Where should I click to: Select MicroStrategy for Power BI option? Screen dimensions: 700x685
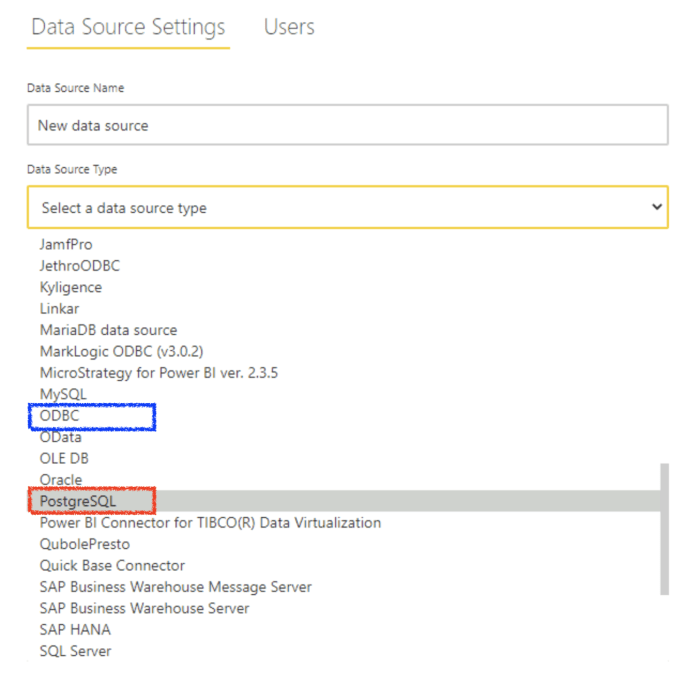pos(158,373)
